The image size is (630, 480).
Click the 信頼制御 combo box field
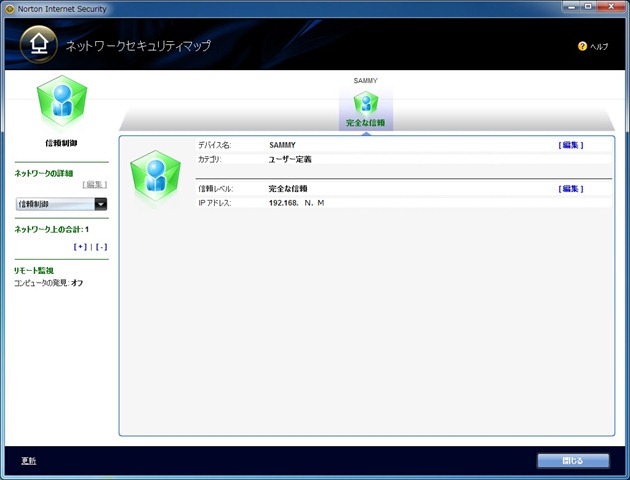click(x=61, y=204)
